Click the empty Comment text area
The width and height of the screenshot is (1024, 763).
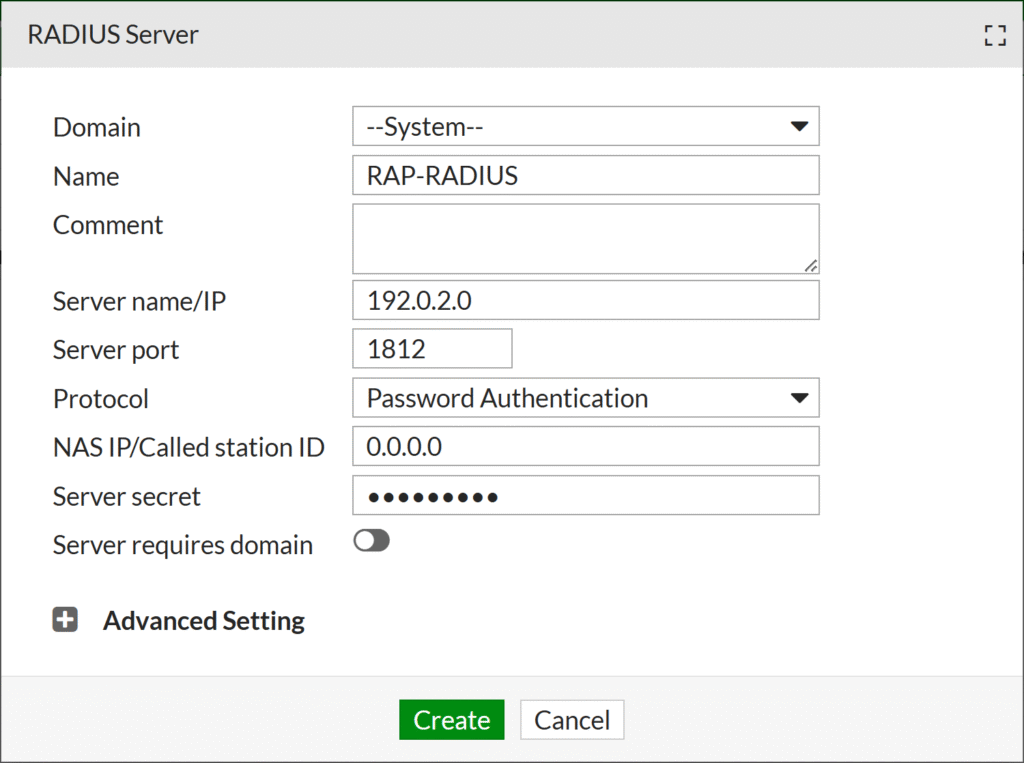[x=585, y=237]
